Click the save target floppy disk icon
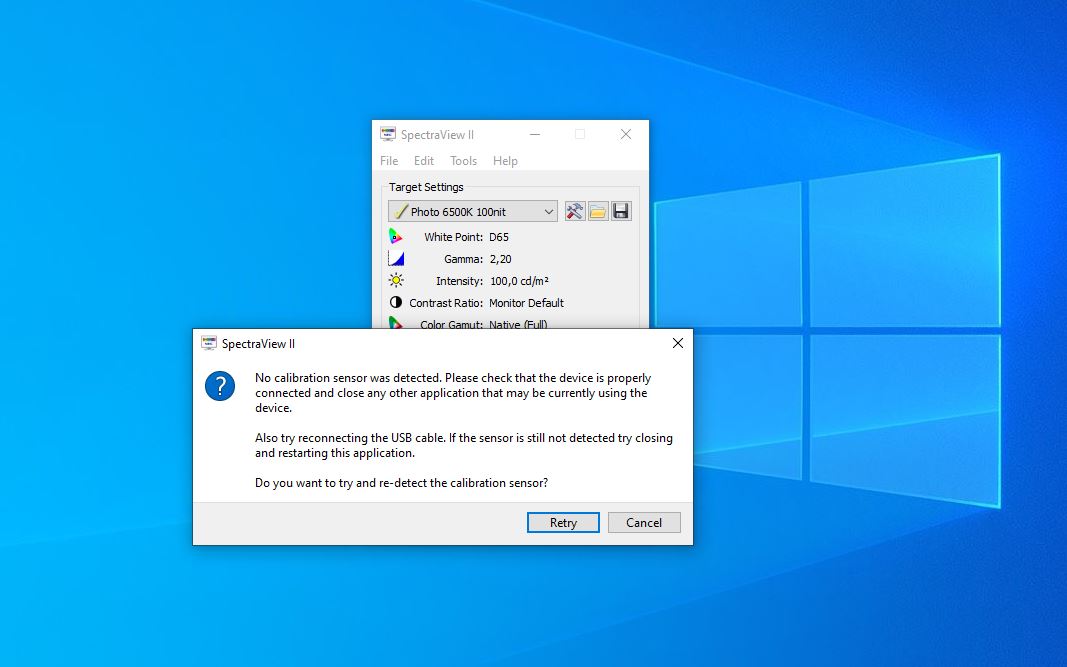This screenshot has width=1067, height=667. coord(621,211)
